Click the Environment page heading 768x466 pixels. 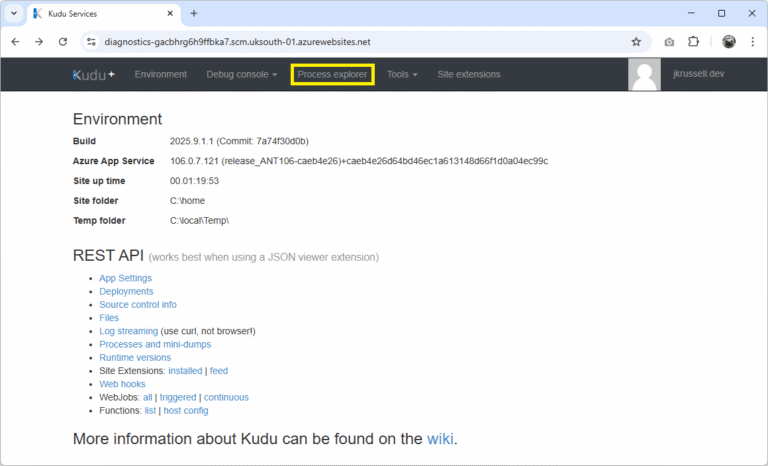[x=117, y=119]
